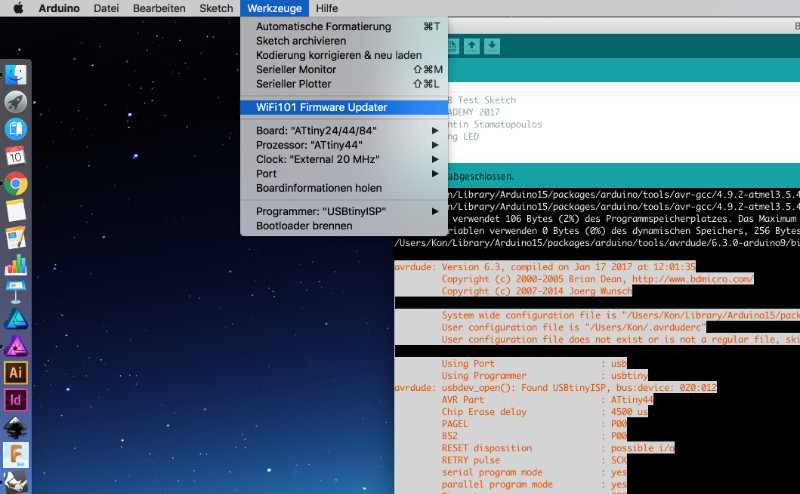The image size is (800, 494).
Task: Open the Apple menu
Action: pos(18,8)
